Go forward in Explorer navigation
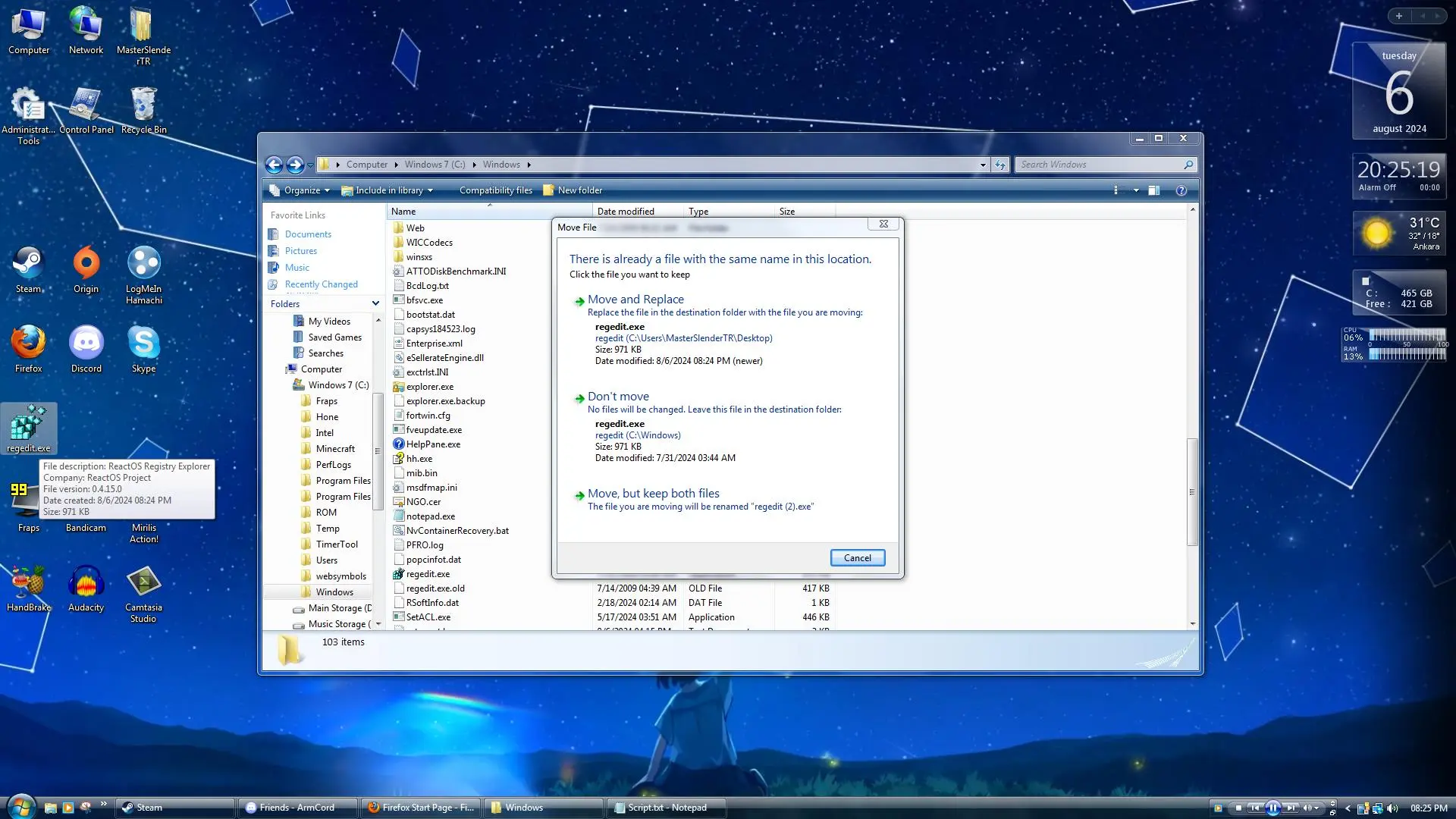The width and height of the screenshot is (1456, 819). tap(295, 165)
